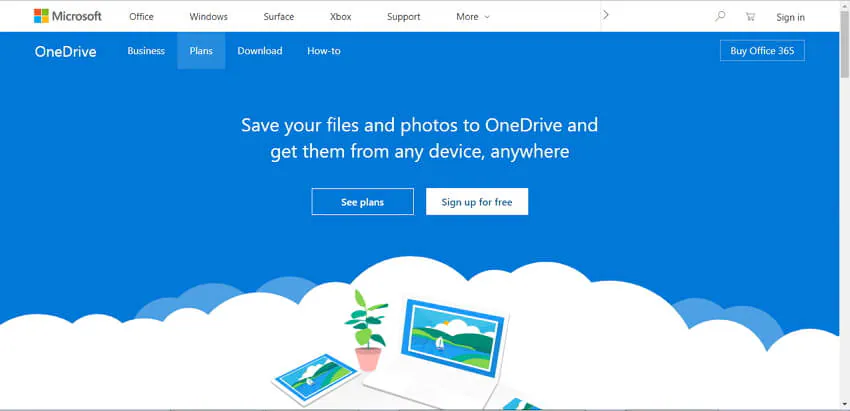Open the Support menu item
The image size is (850, 411).
pos(403,17)
